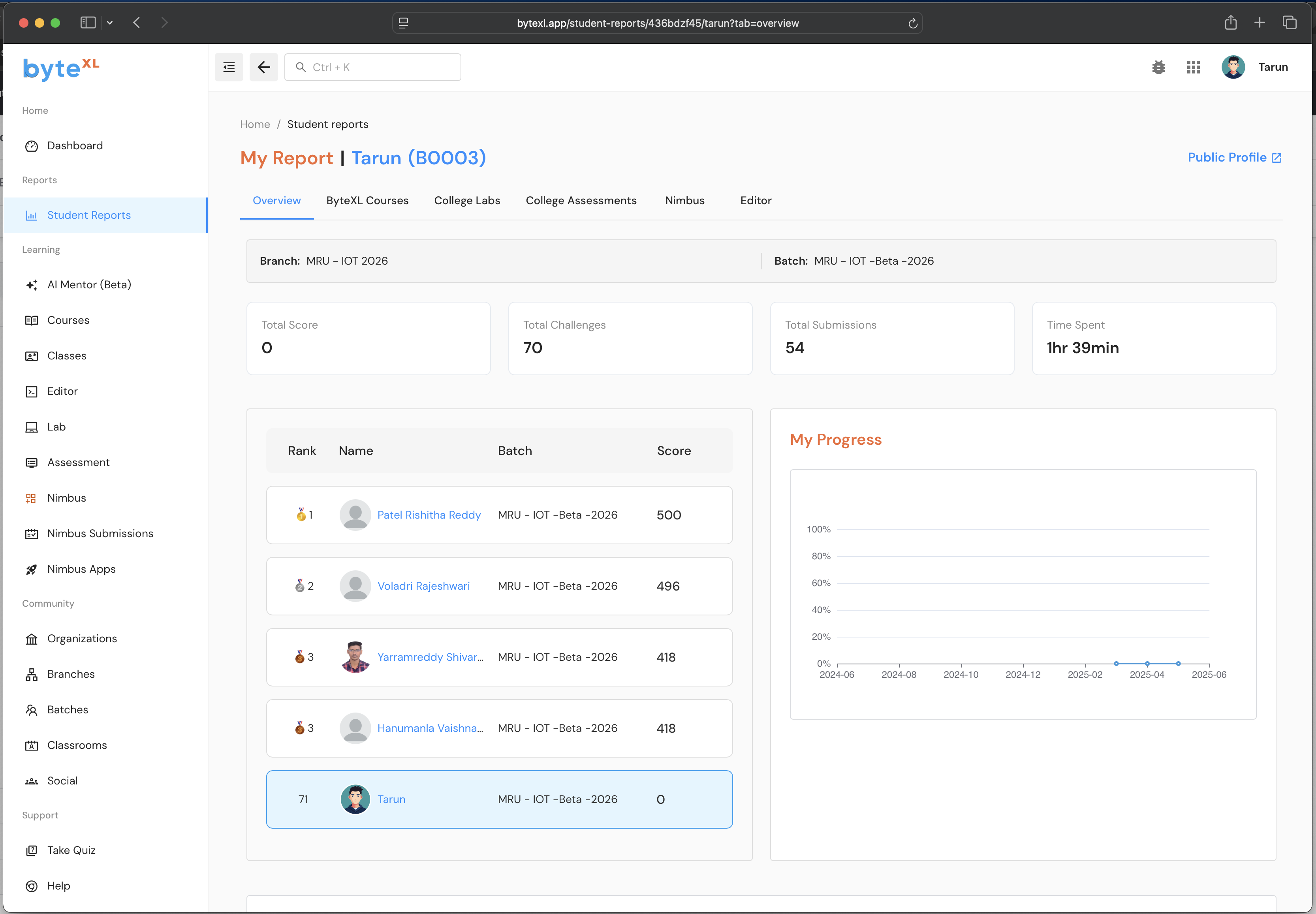Go to Organizations in sidebar
Screen dimensions: 1316x914
pyautogui.click(x=82, y=639)
